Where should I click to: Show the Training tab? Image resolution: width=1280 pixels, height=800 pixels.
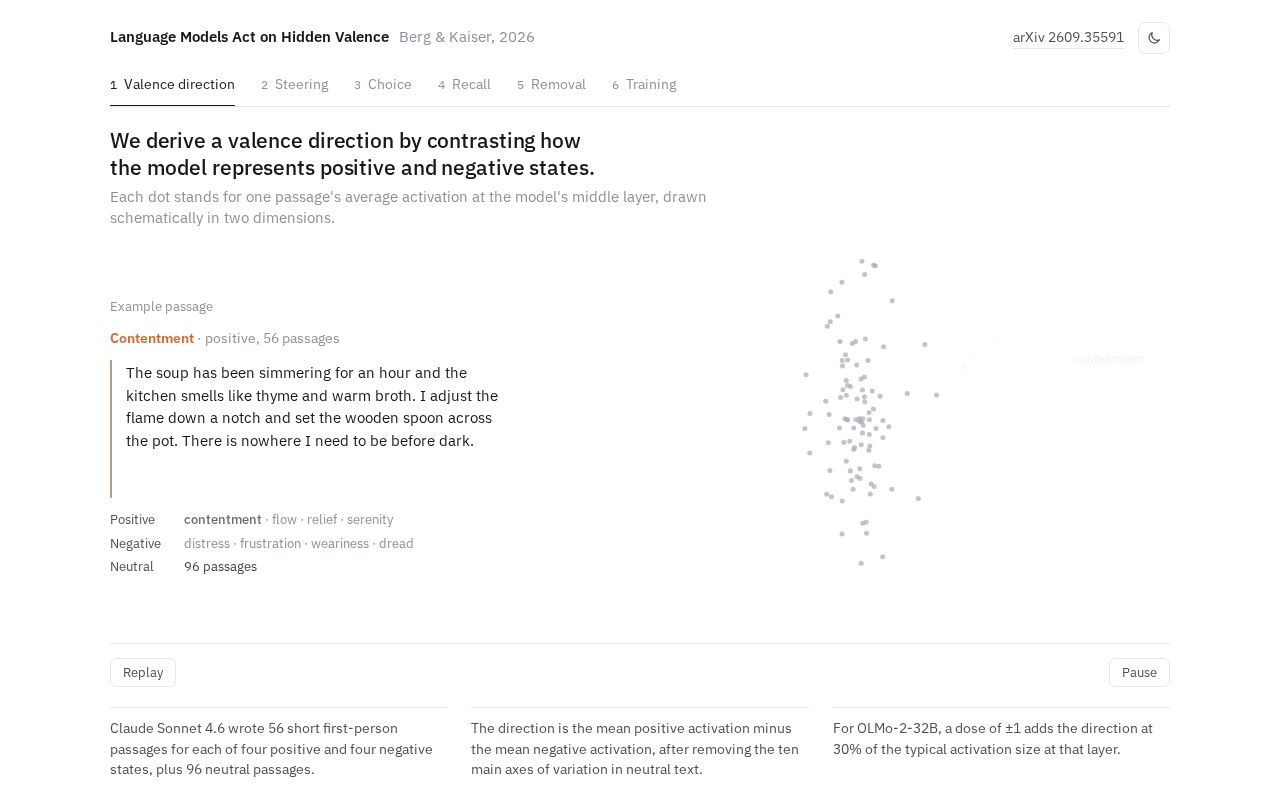(644, 85)
